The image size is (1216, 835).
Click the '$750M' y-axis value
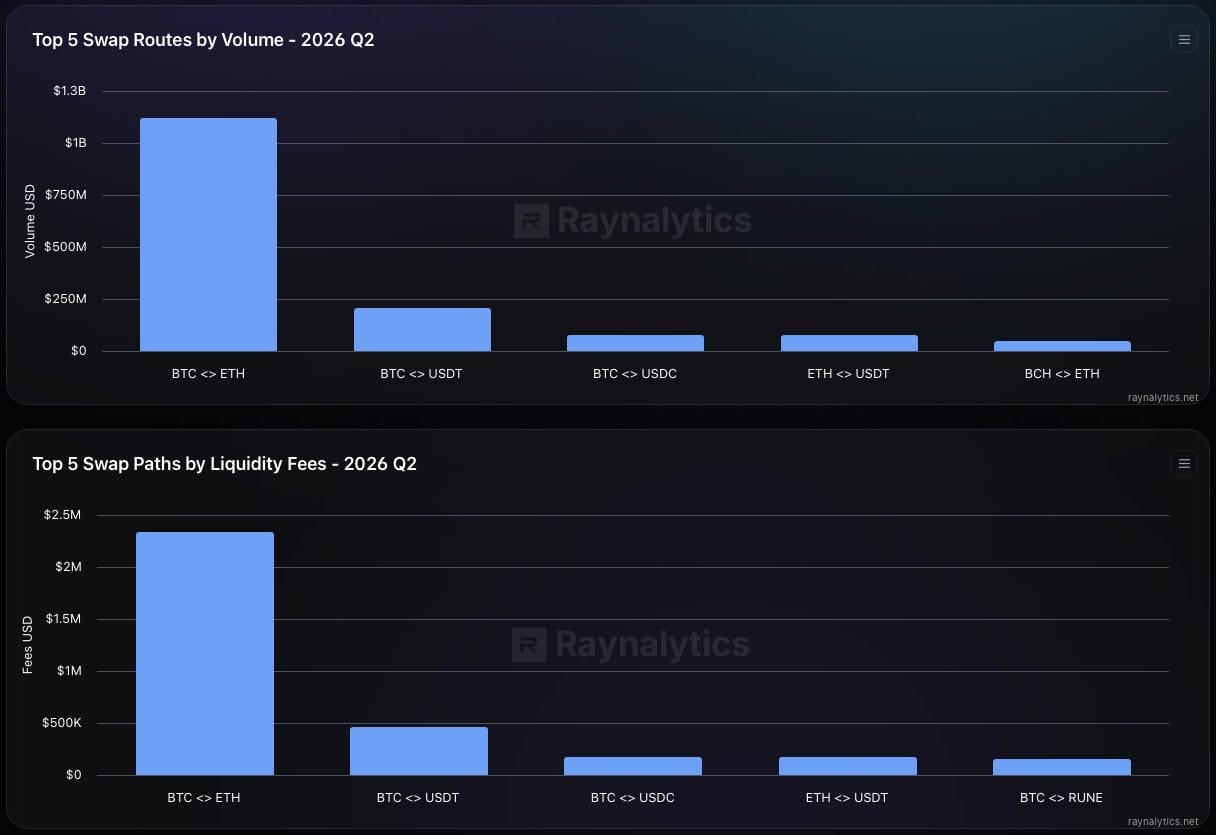pos(66,195)
